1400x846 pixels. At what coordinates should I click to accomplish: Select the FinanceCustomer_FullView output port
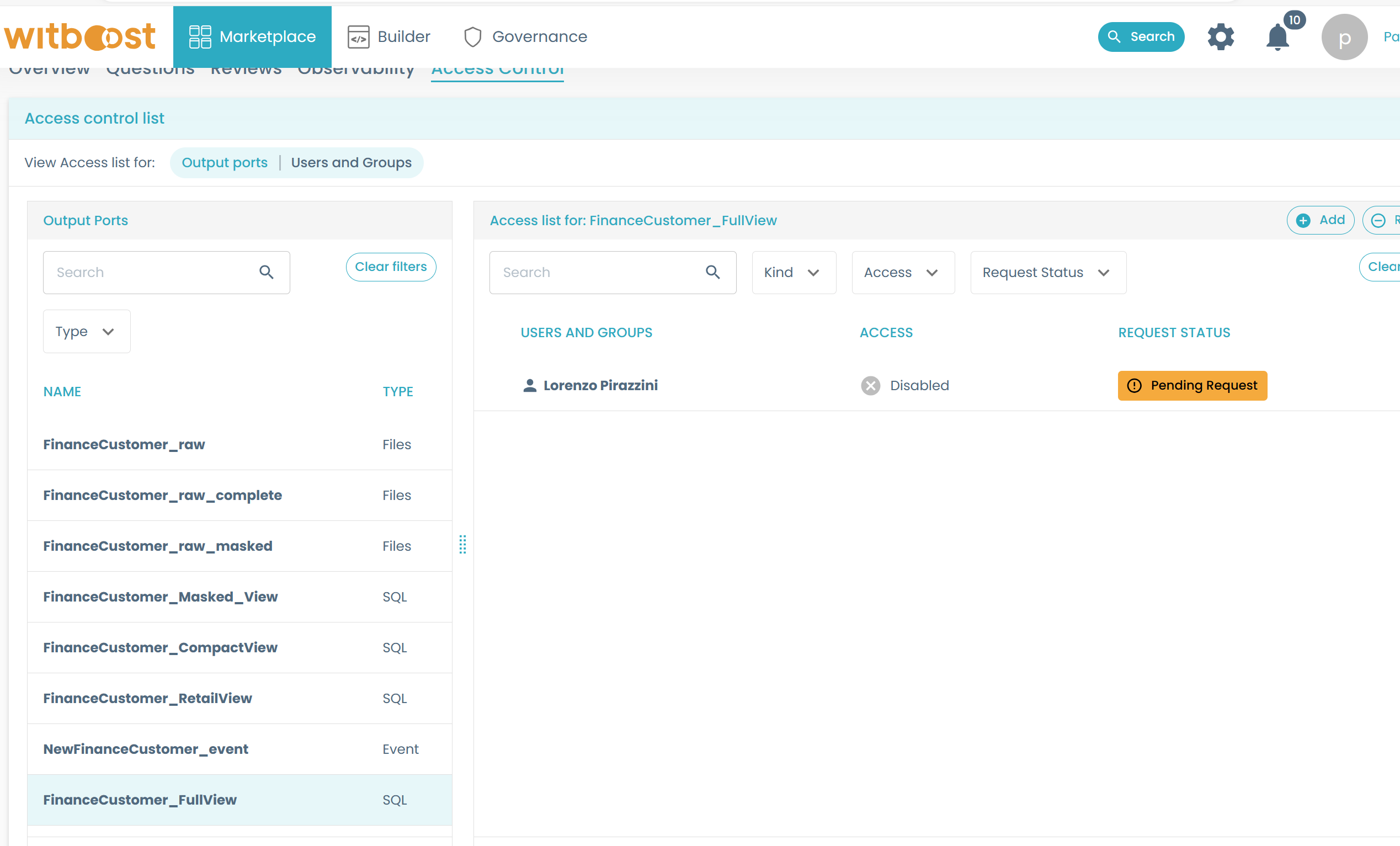click(240, 800)
